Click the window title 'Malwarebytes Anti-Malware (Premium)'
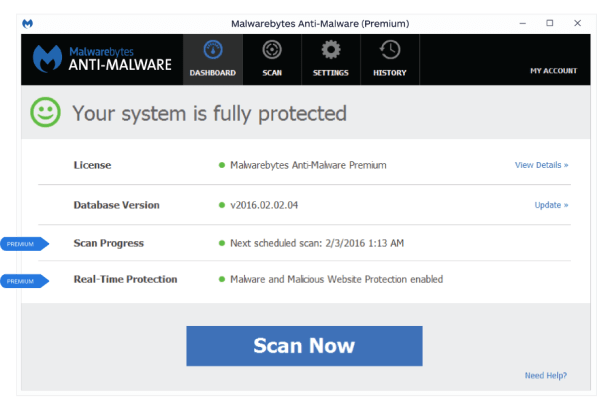 coord(320,24)
